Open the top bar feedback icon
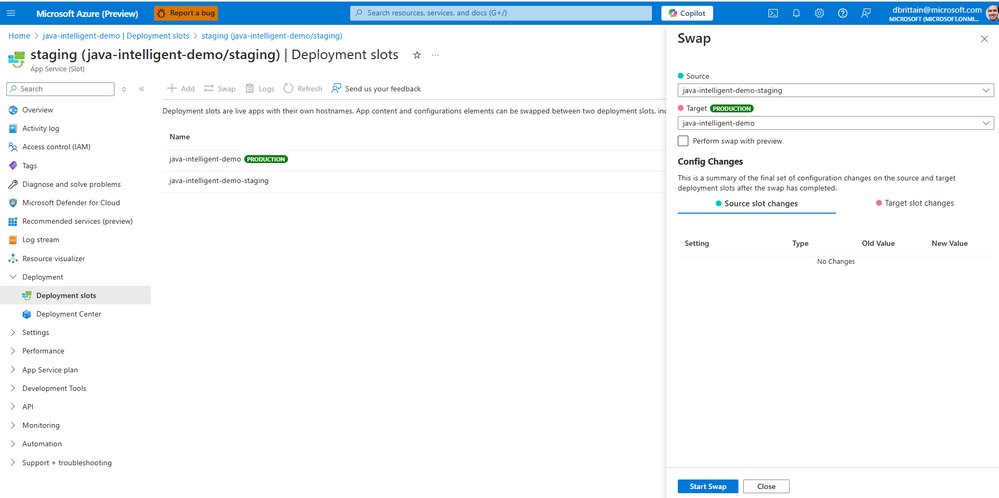 (x=865, y=13)
